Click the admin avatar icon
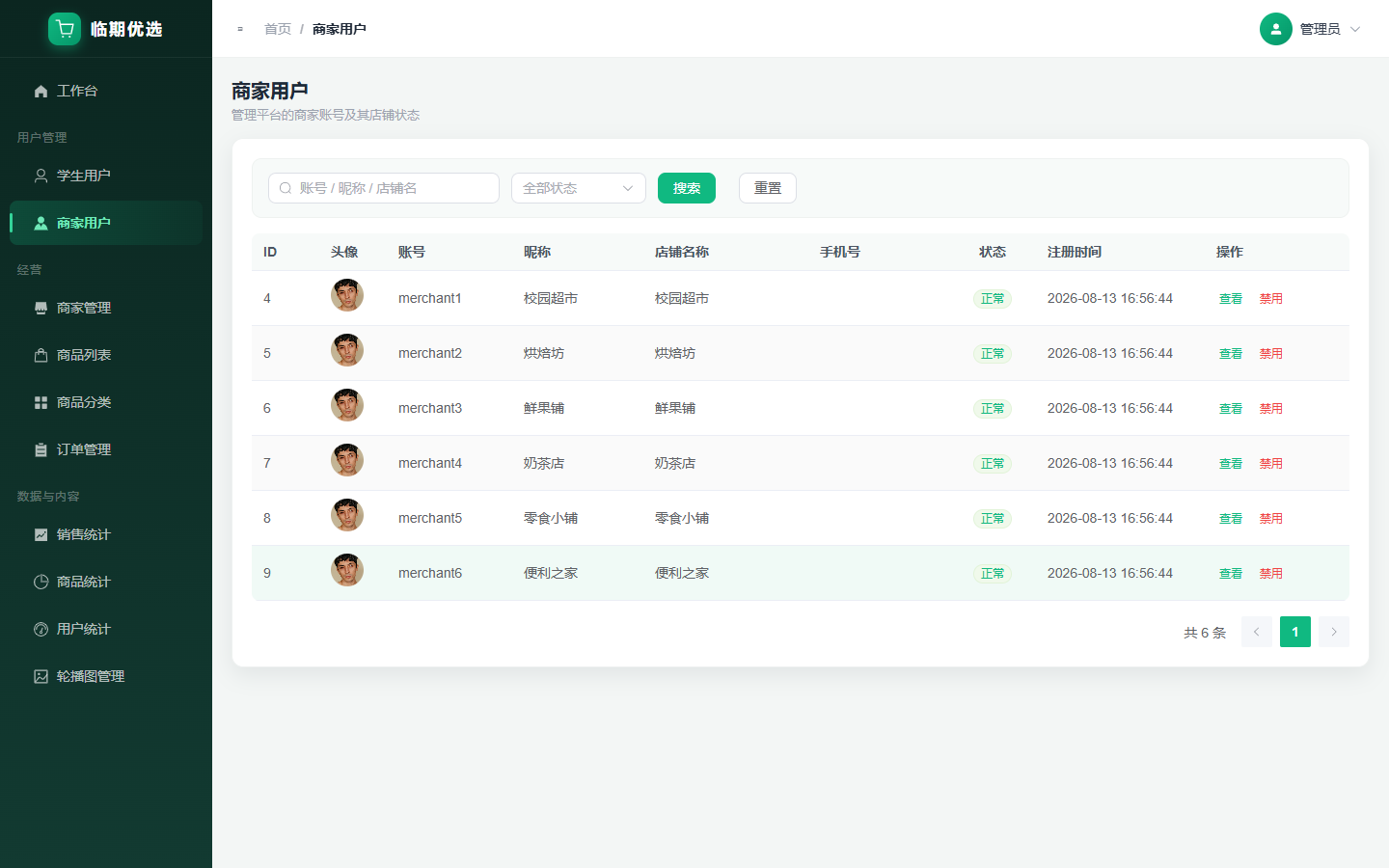 point(1275,29)
